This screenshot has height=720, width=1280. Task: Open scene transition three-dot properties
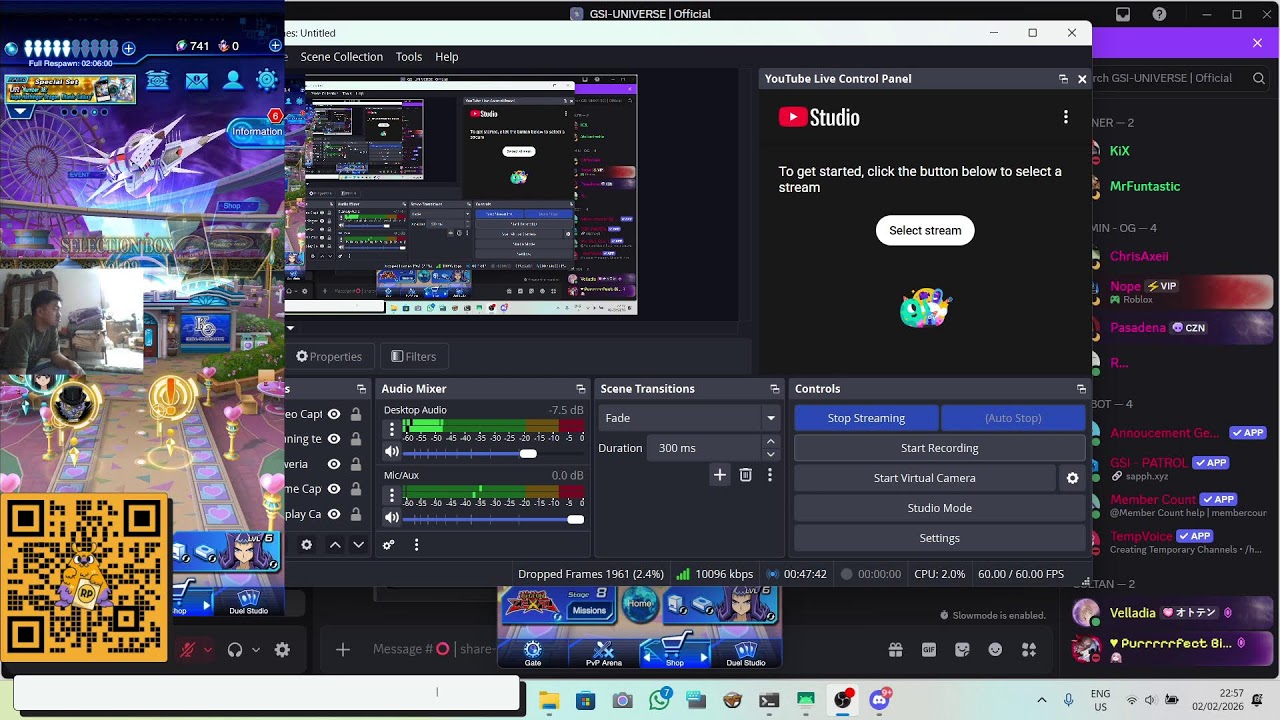click(x=769, y=475)
